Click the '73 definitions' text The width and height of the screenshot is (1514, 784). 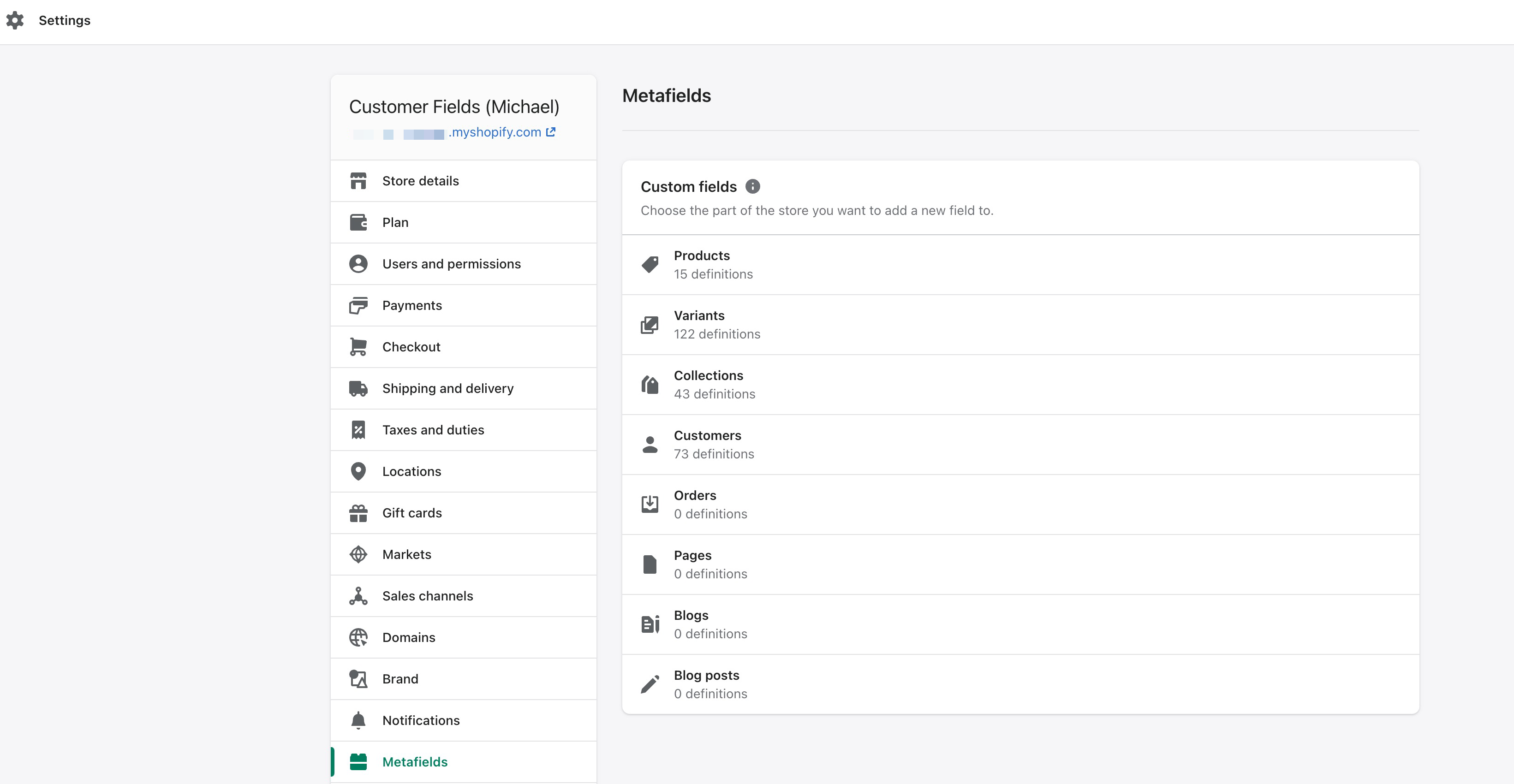point(714,454)
